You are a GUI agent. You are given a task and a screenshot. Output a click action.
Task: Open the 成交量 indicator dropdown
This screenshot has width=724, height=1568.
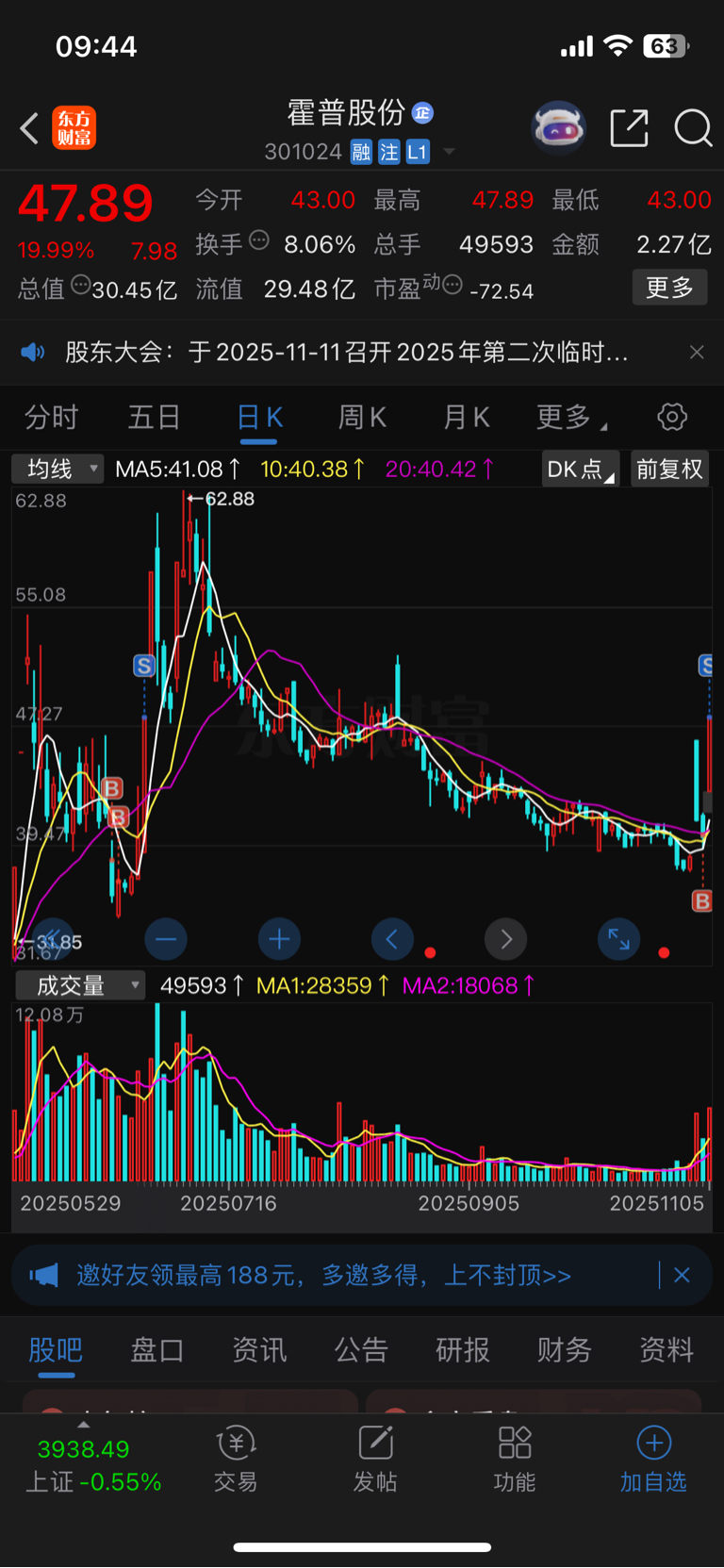[80, 986]
